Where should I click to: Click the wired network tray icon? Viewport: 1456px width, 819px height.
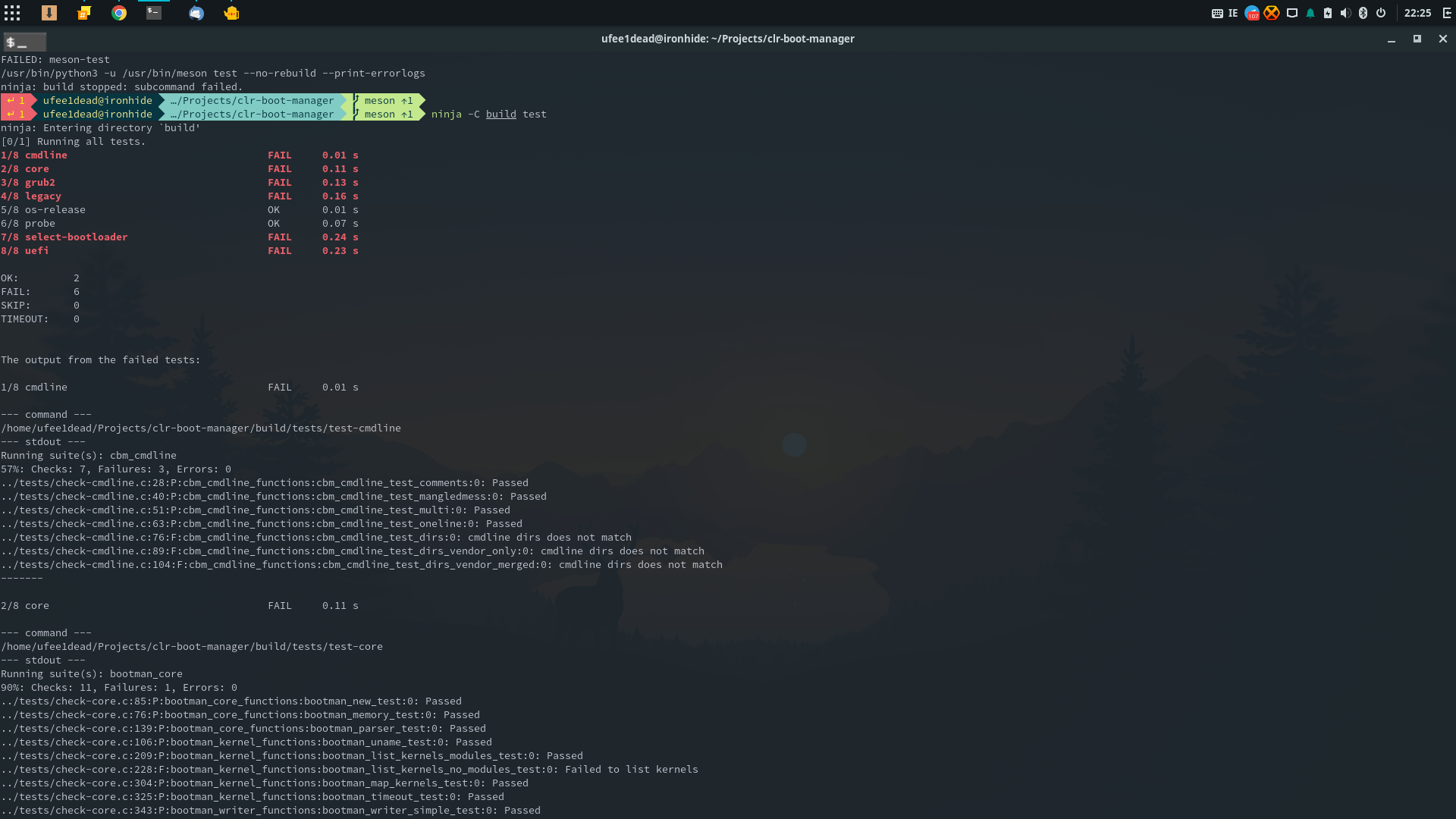[1292, 13]
